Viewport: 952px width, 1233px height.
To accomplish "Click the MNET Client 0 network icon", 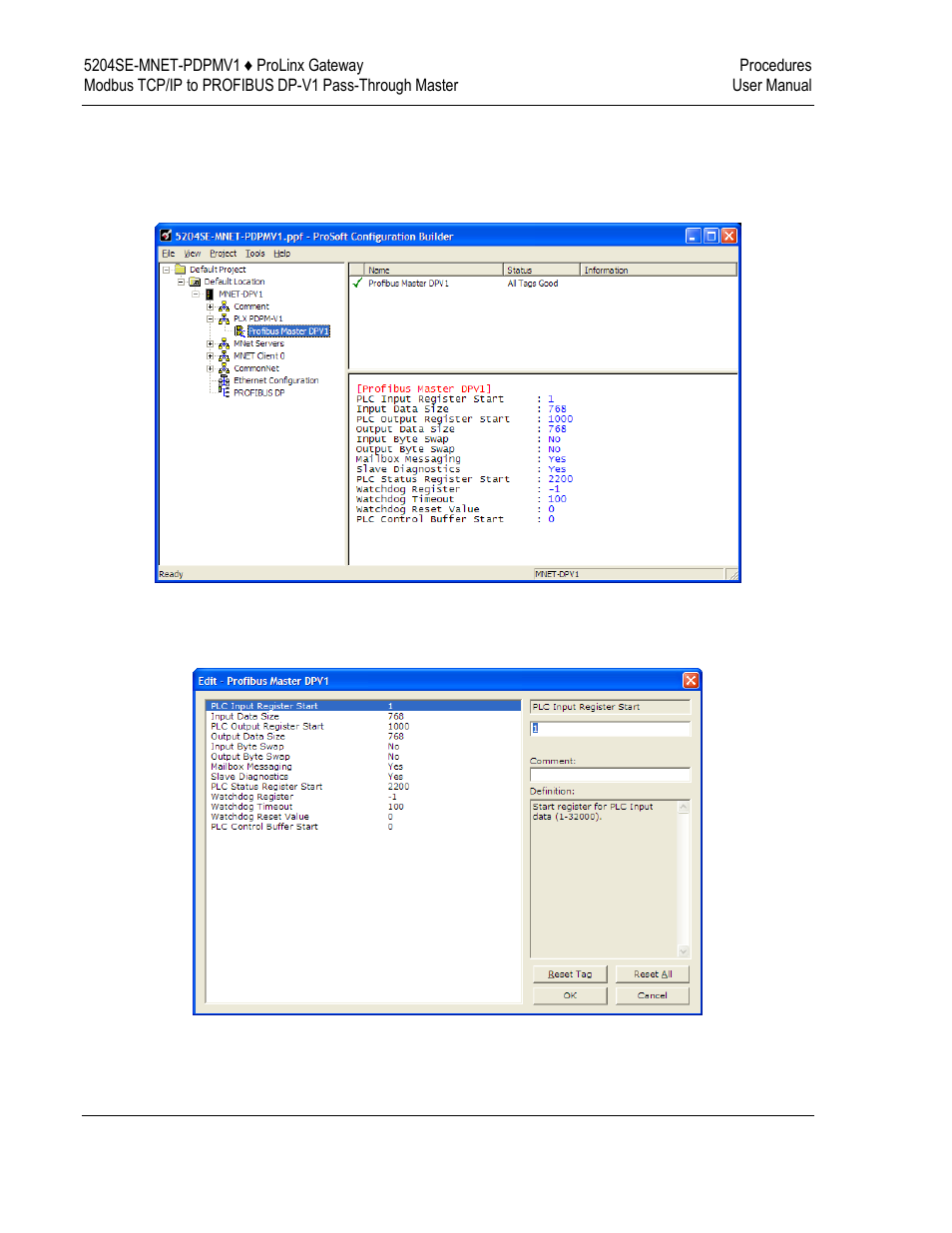I will 225,355.
